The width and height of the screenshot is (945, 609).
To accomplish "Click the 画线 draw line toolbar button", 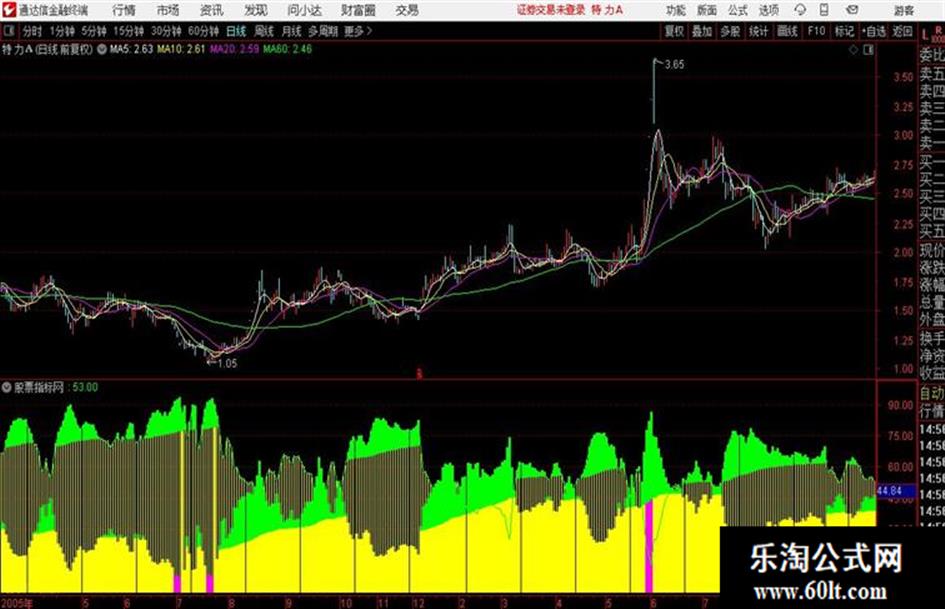I will click(787, 31).
